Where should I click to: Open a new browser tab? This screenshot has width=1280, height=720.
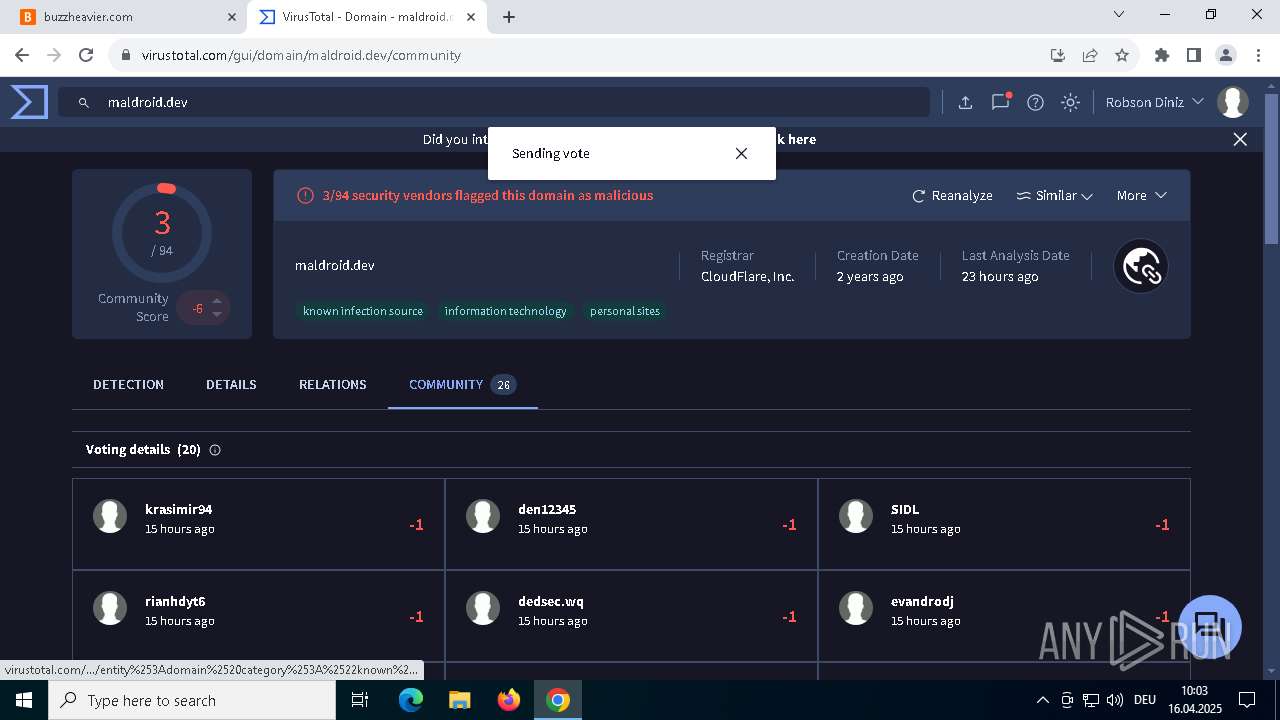coord(509,17)
